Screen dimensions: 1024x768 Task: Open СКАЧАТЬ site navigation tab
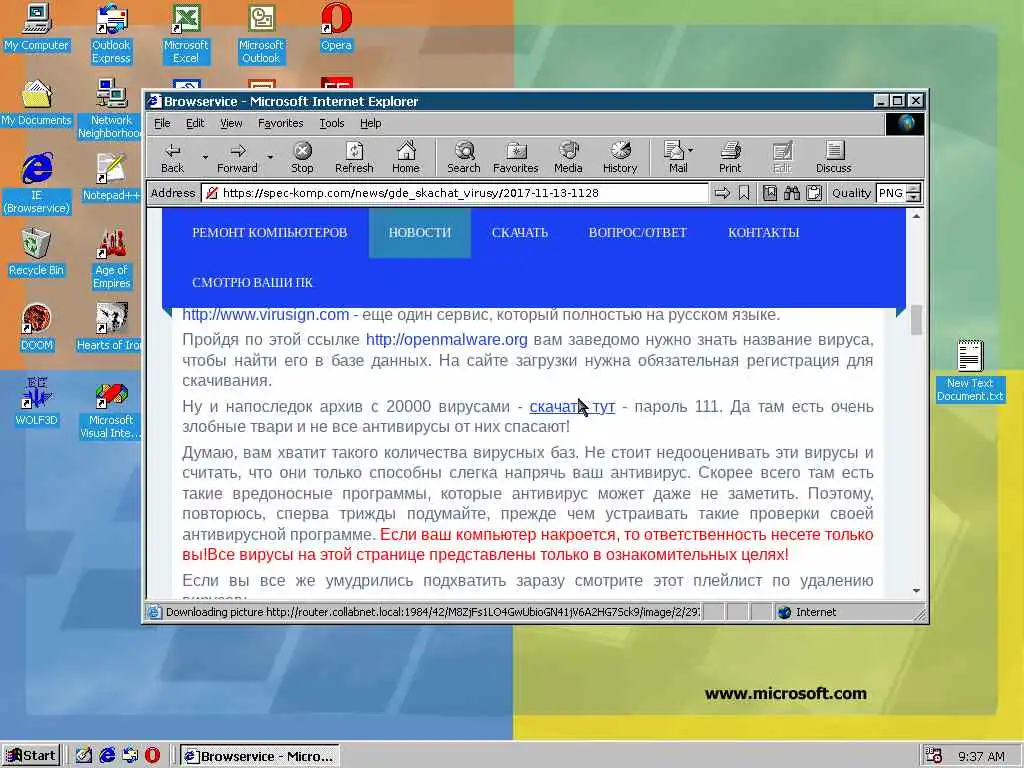coord(520,232)
